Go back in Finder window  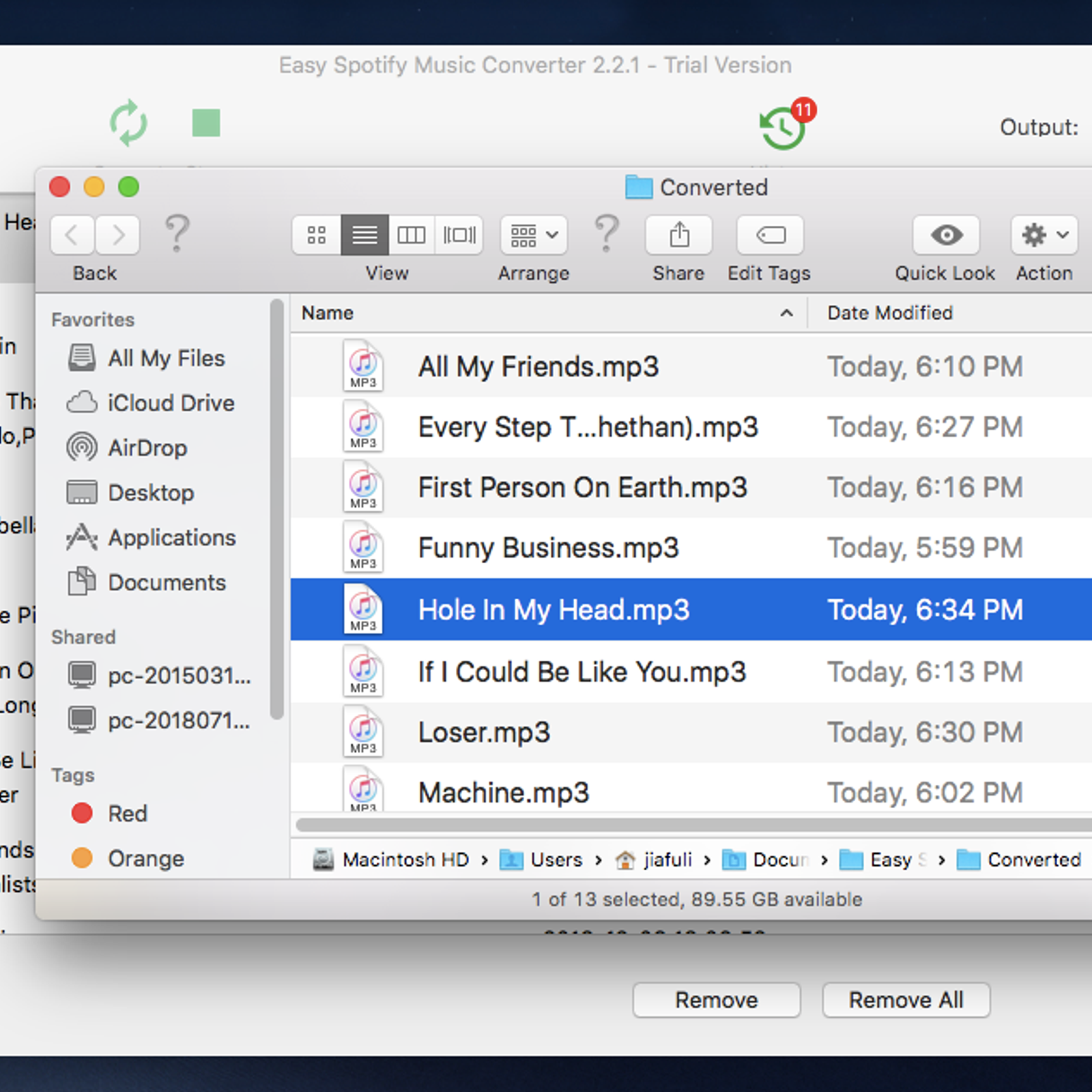pyautogui.click(x=72, y=235)
